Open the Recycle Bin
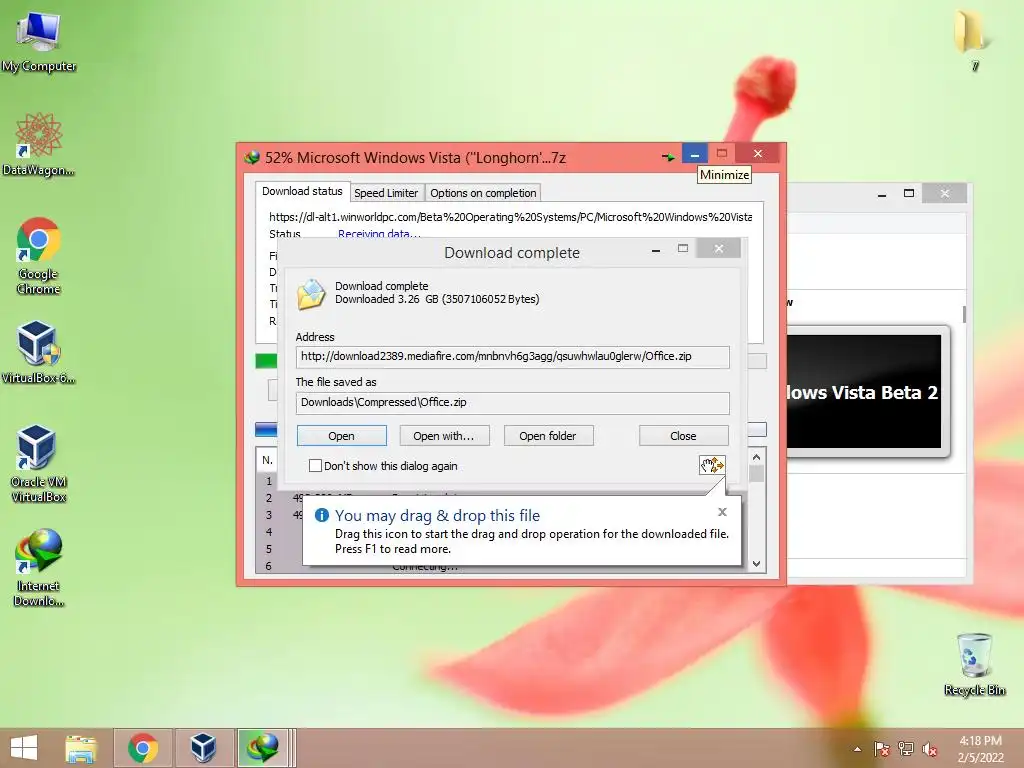Viewport: 1024px width, 768px height. [974, 664]
